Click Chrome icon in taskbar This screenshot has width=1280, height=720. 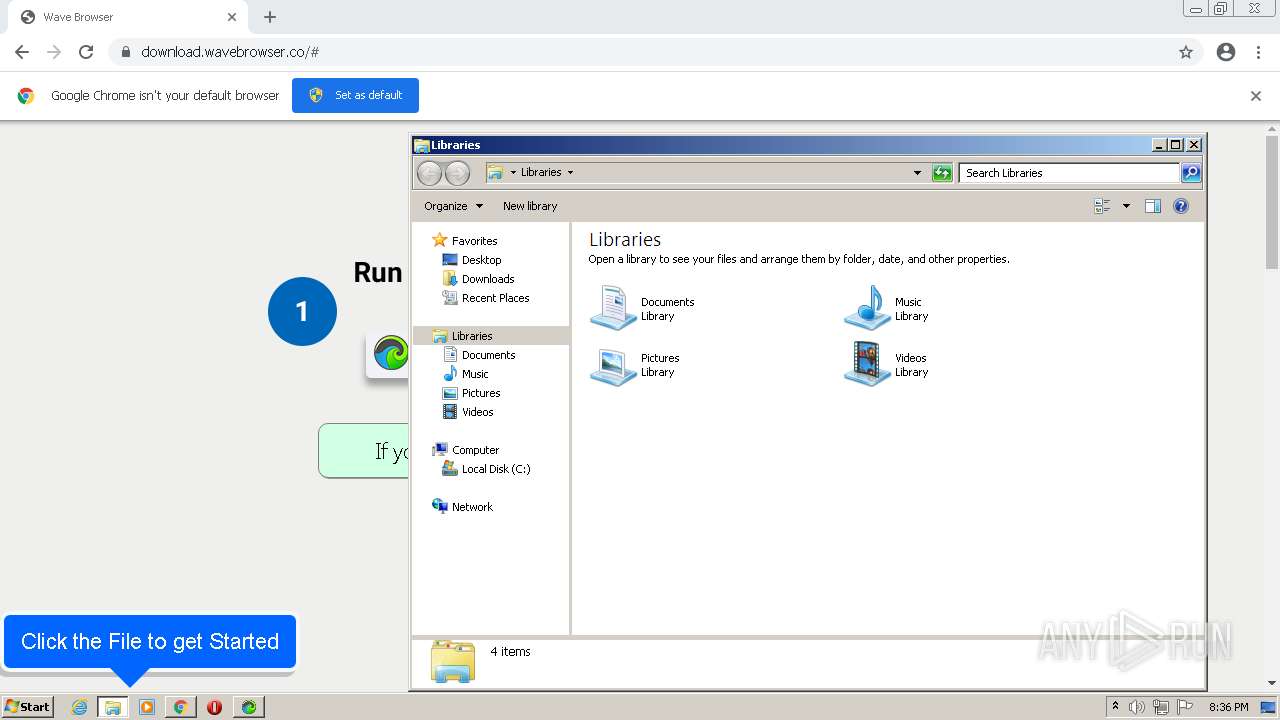coord(180,707)
